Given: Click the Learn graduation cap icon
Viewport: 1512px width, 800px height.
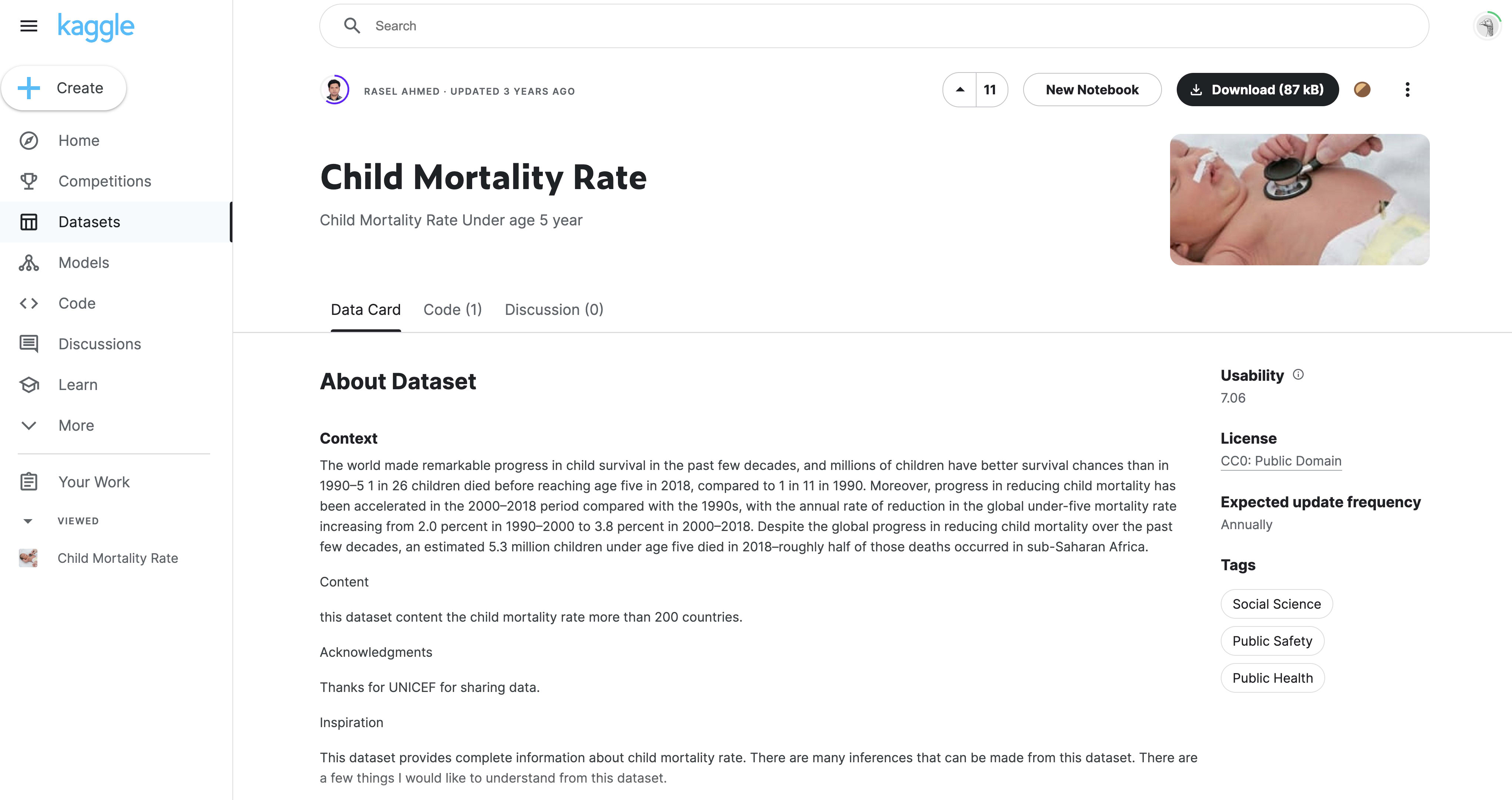Looking at the screenshot, I should 29,385.
